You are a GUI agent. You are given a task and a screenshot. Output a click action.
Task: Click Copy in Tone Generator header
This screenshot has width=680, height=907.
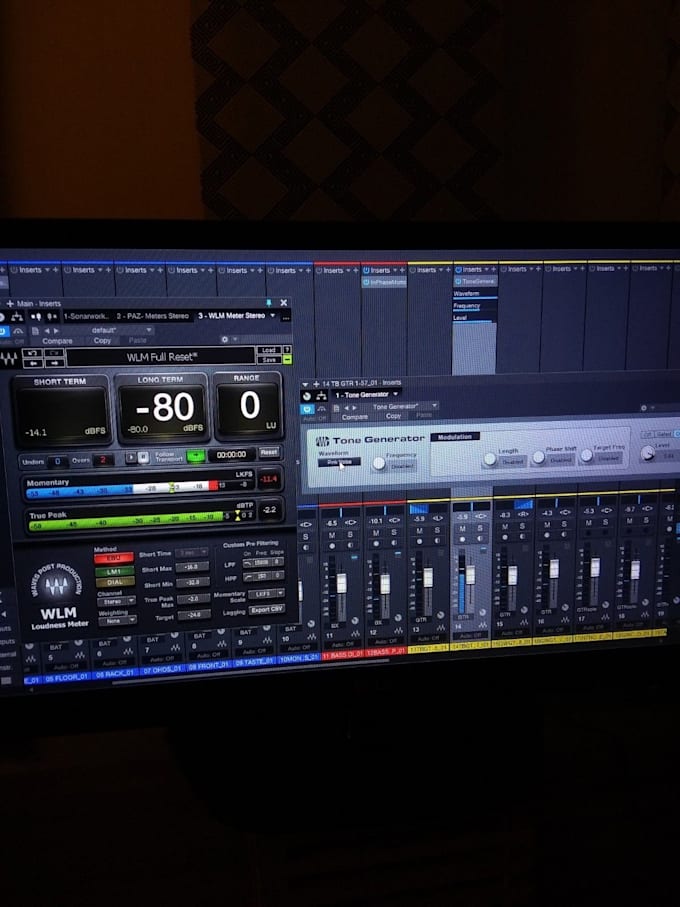point(393,416)
